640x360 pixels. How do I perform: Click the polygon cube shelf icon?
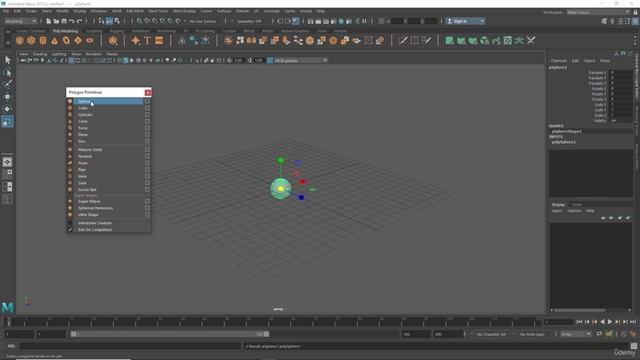click(x=31, y=40)
